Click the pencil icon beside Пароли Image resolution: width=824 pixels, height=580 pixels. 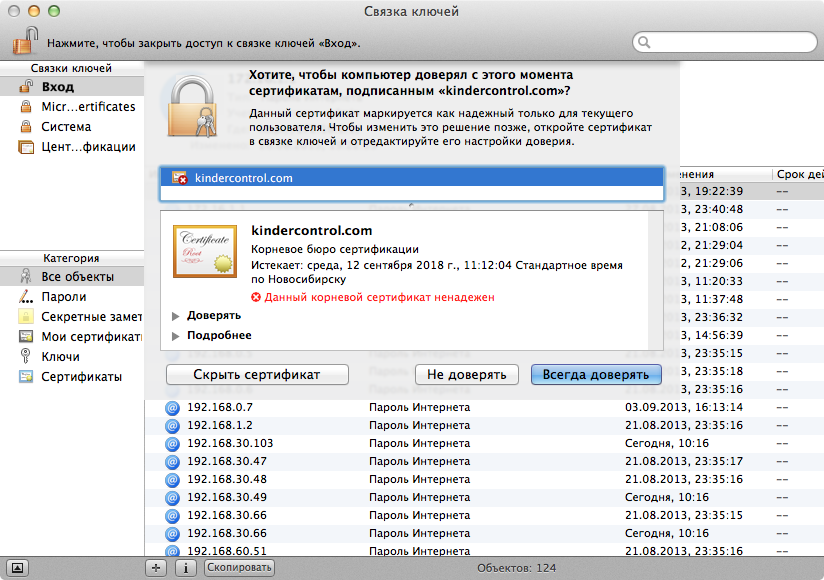[26, 297]
